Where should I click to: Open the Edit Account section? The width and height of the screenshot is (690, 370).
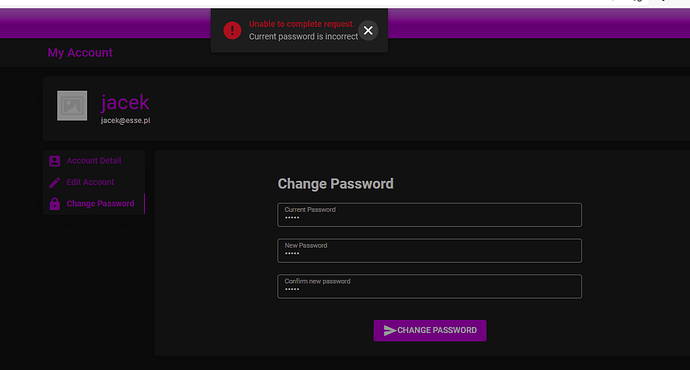(x=94, y=182)
